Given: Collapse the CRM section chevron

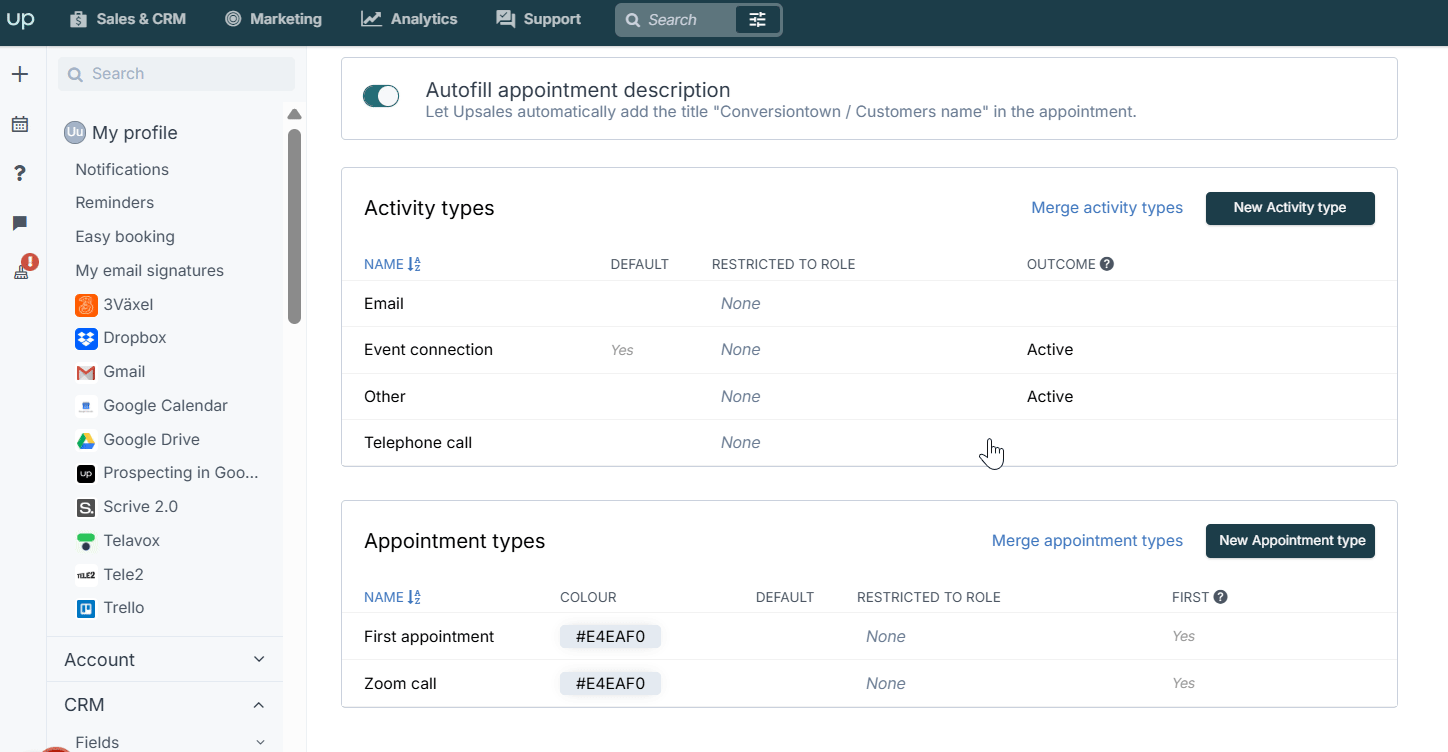Looking at the screenshot, I should pyautogui.click(x=259, y=705).
